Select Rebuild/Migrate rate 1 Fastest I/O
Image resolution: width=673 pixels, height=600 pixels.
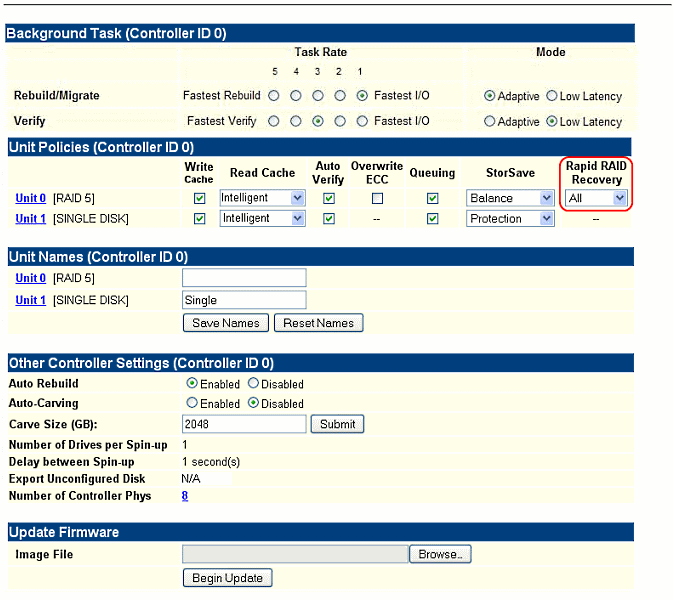click(x=362, y=96)
